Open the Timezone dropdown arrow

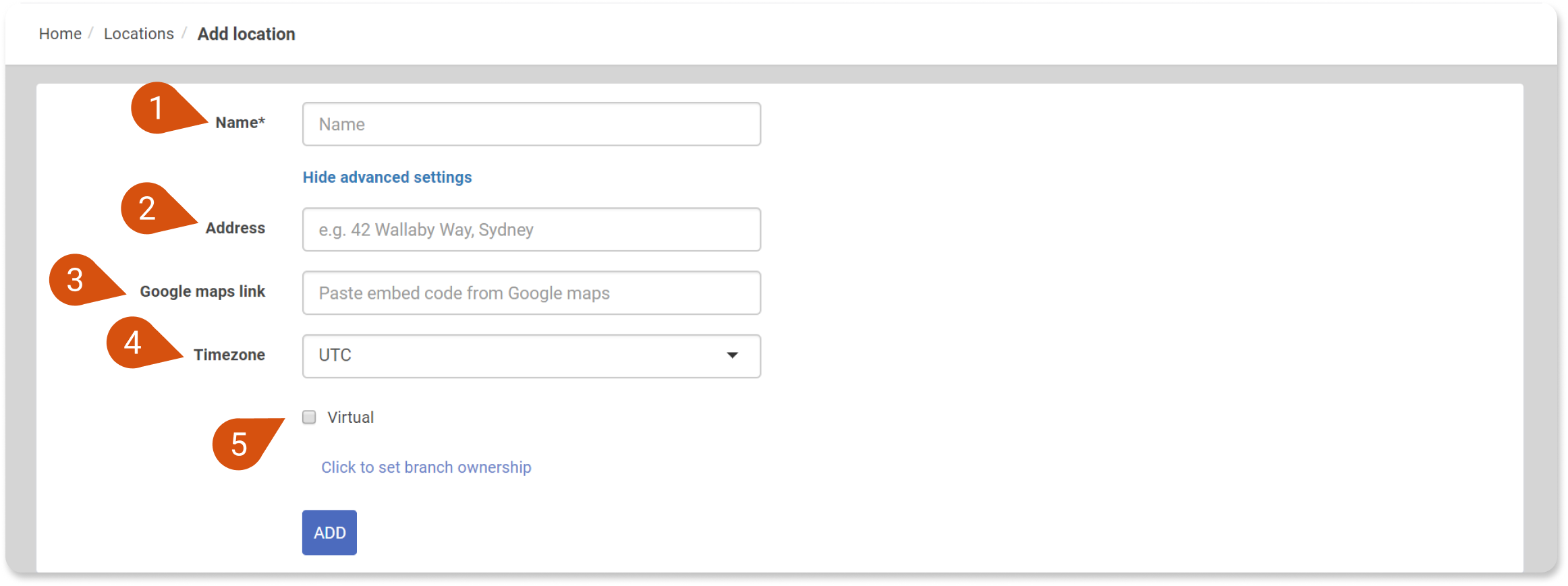point(732,355)
